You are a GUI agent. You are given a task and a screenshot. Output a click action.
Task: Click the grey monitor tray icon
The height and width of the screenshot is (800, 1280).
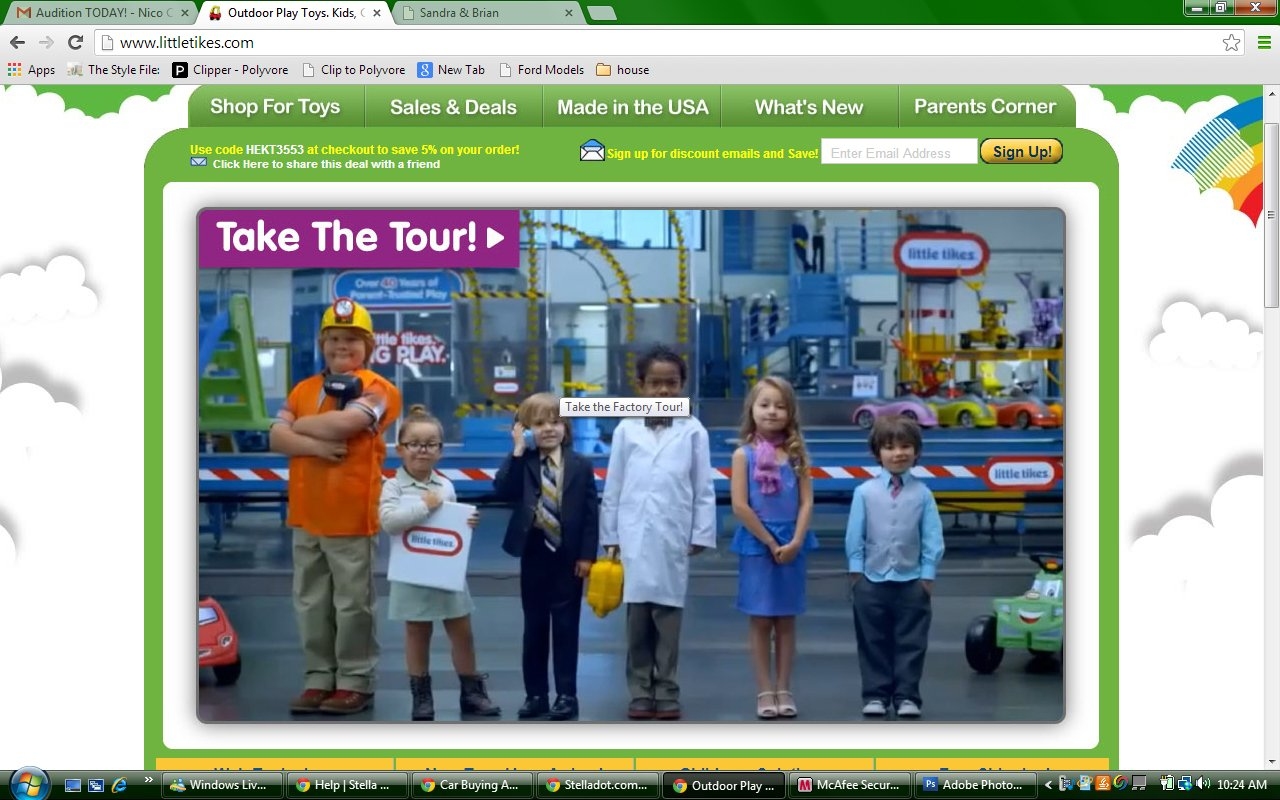point(1139,783)
